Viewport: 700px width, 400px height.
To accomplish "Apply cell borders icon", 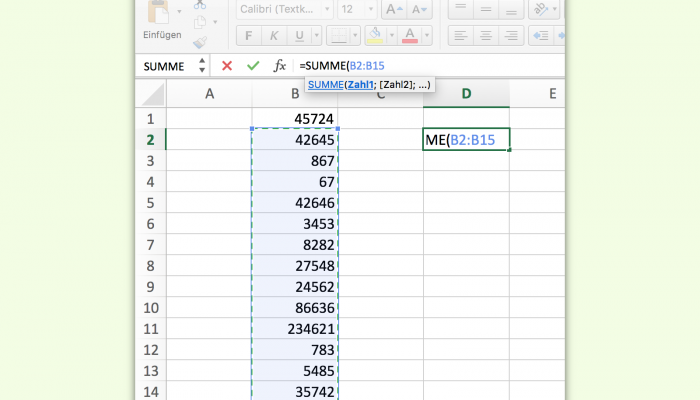I will click(338, 36).
